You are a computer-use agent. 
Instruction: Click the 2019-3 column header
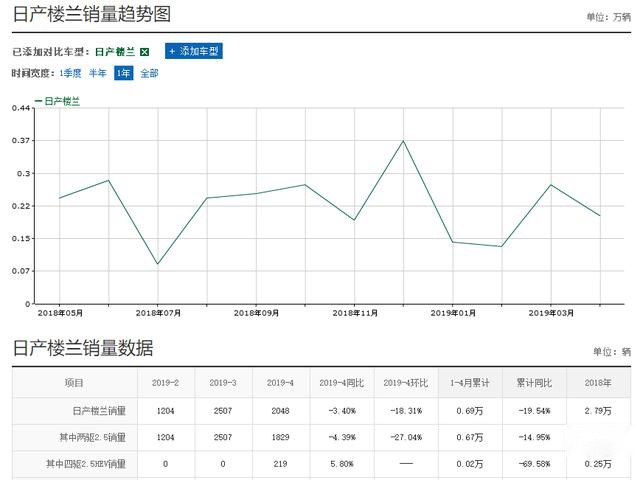click(223, 383)
